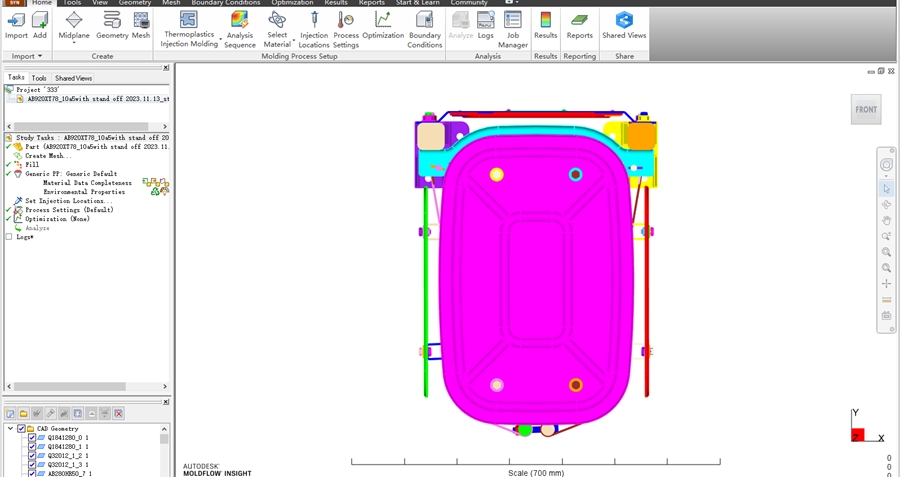Click Optimization (None) task
Viewport: 900px width, 477px height.
pyautogui.click(x=57, y=219)
